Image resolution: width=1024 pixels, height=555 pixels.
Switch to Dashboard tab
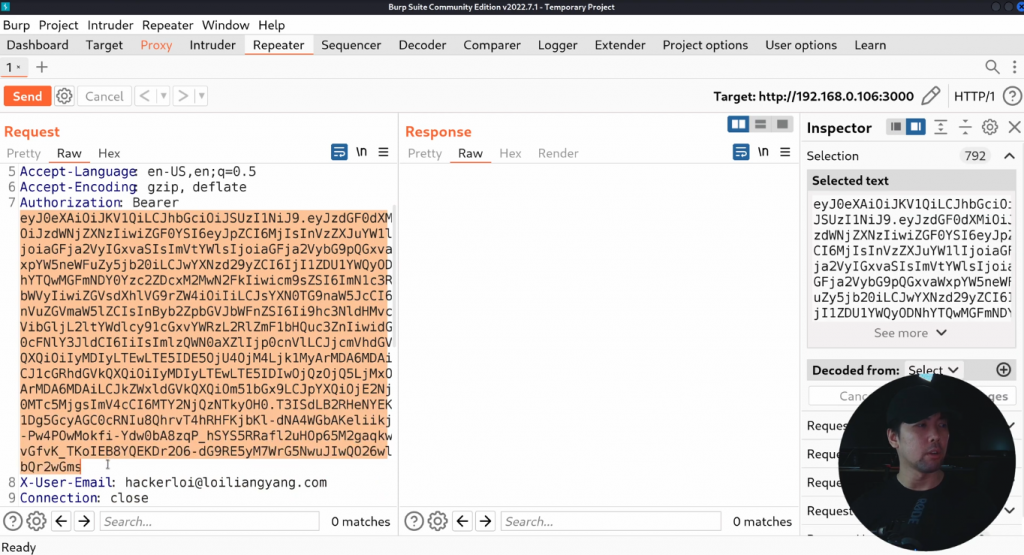tap(37, 45)
